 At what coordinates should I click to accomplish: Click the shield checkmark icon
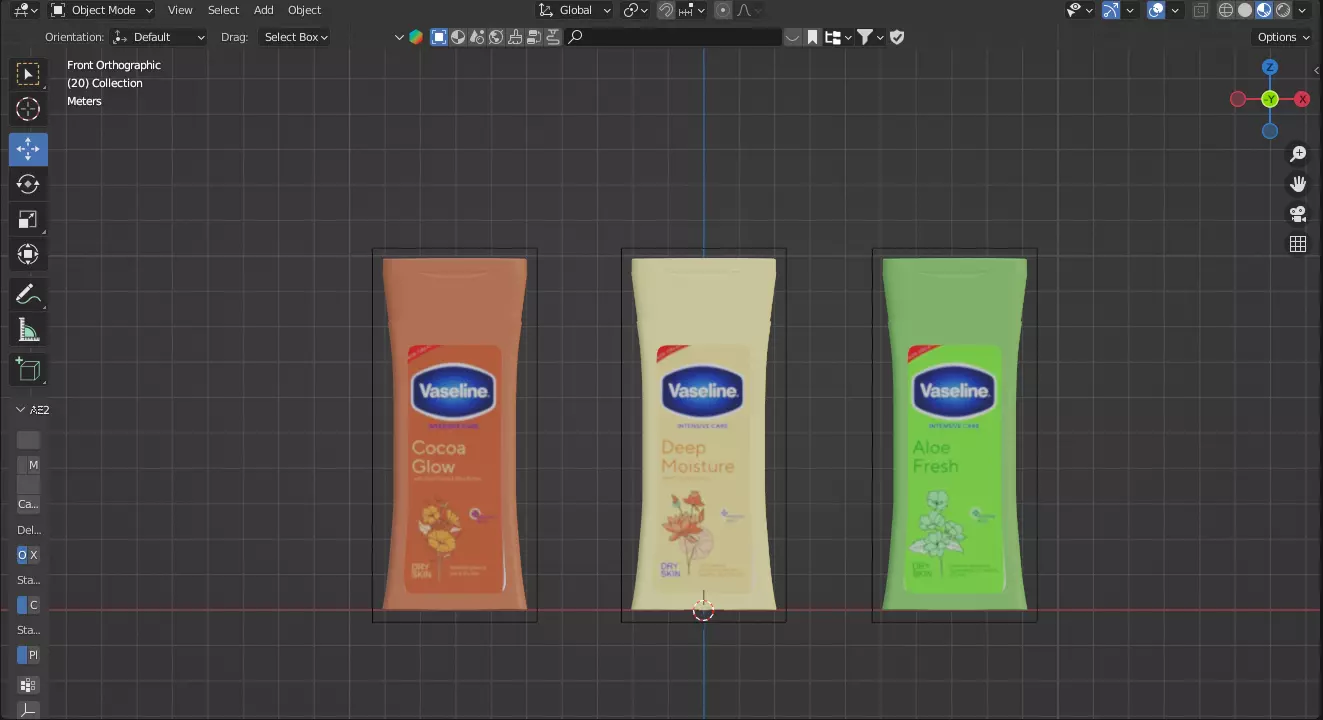897,37
